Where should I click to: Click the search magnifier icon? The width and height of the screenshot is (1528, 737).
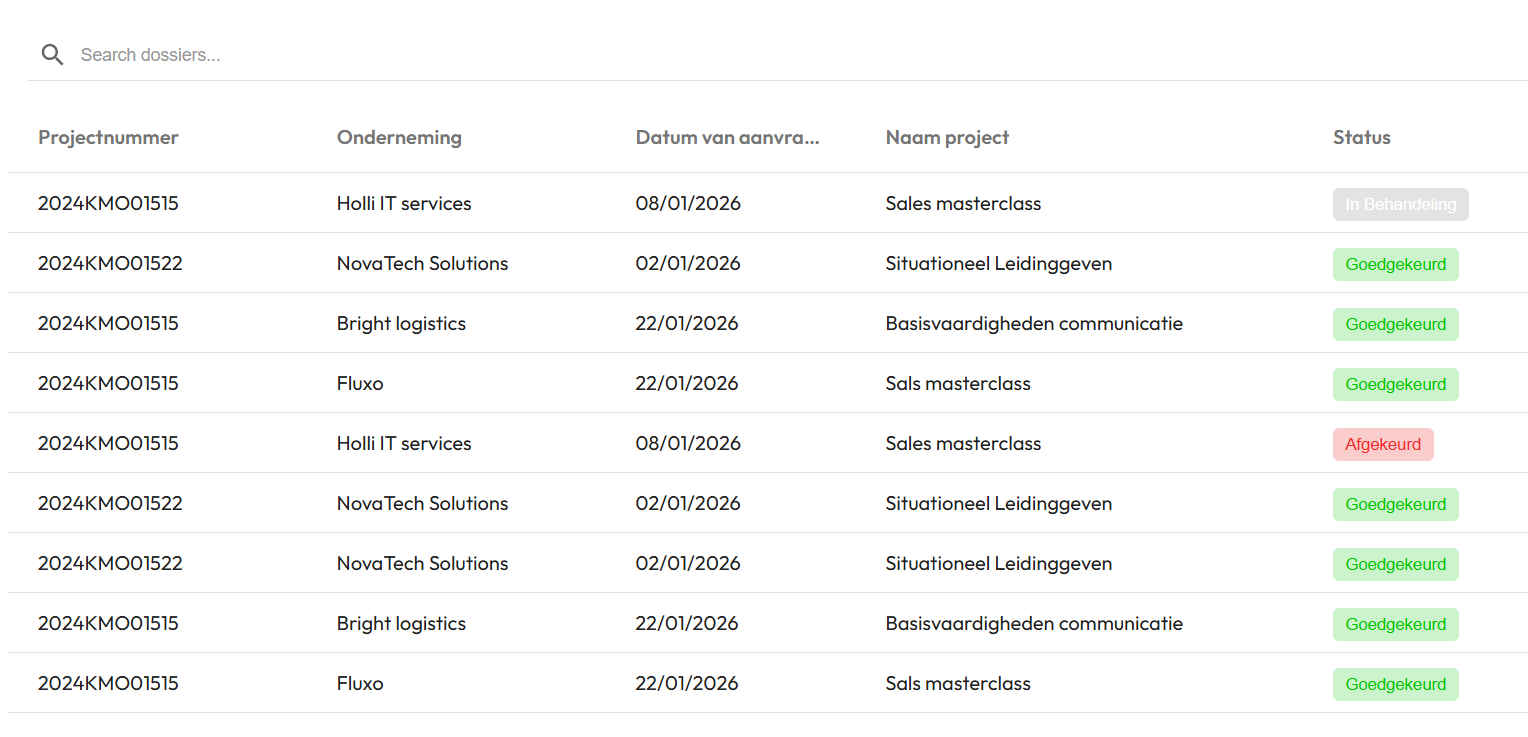pos(52,55)
